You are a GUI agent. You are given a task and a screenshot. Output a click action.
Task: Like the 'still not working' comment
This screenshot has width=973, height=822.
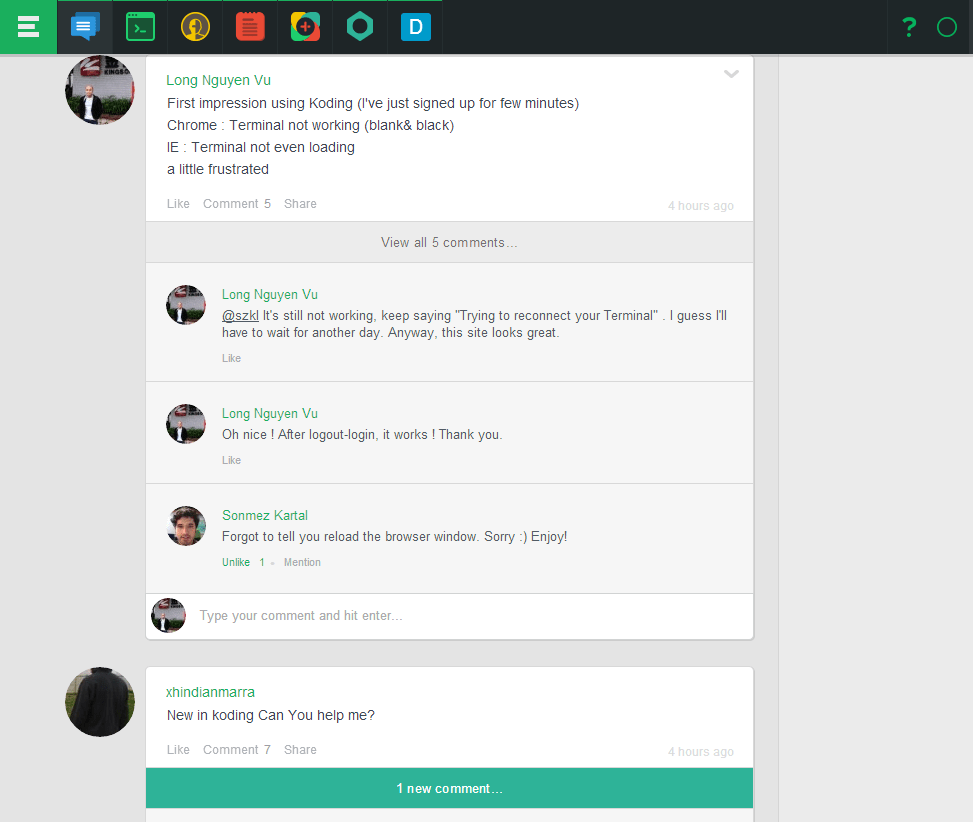click(x=231, y=358)
